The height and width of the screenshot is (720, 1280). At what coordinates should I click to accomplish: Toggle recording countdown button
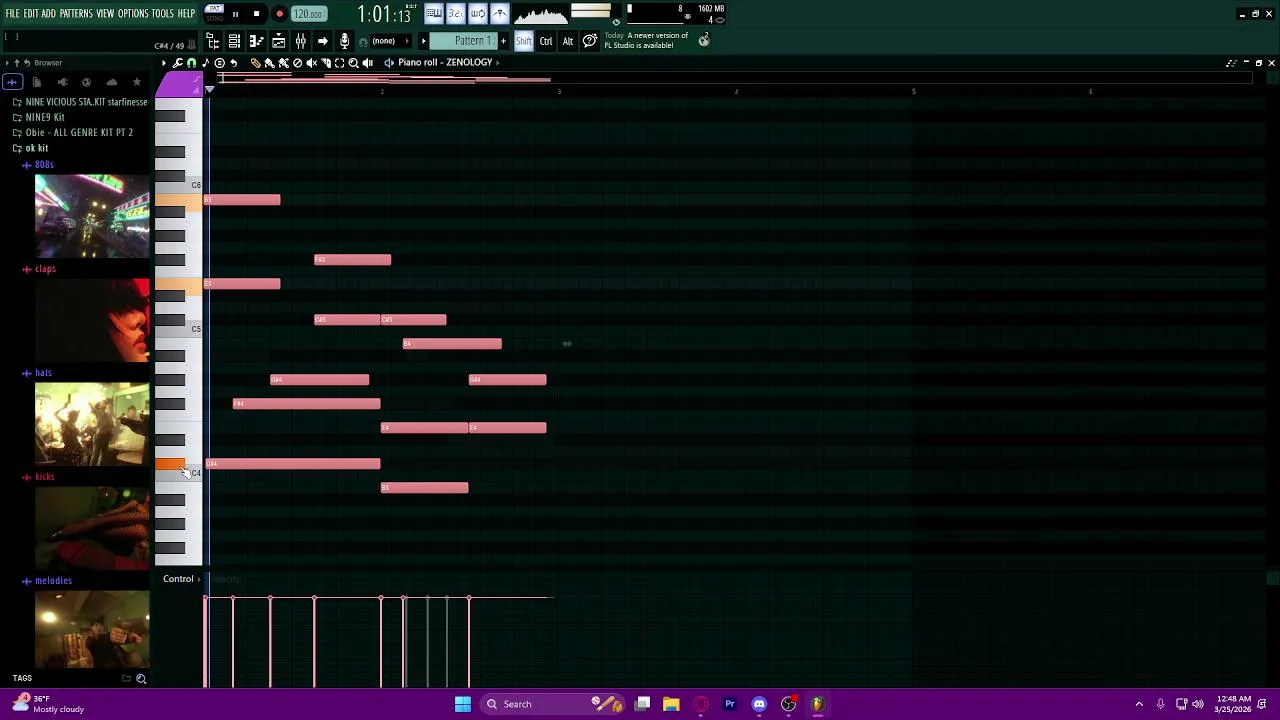pos(455,13)
